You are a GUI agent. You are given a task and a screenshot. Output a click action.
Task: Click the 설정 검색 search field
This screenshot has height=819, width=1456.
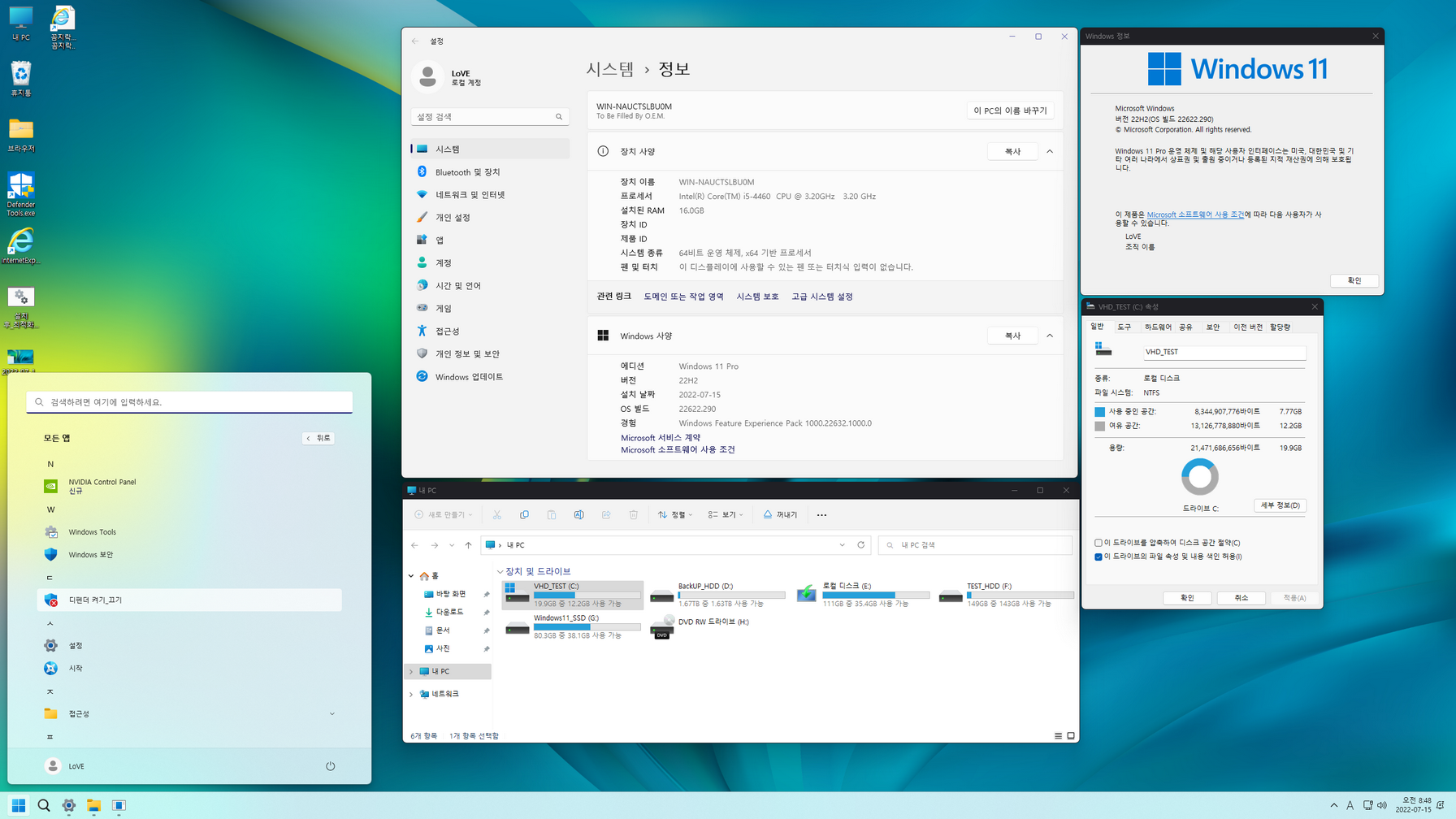coord(490,117)
